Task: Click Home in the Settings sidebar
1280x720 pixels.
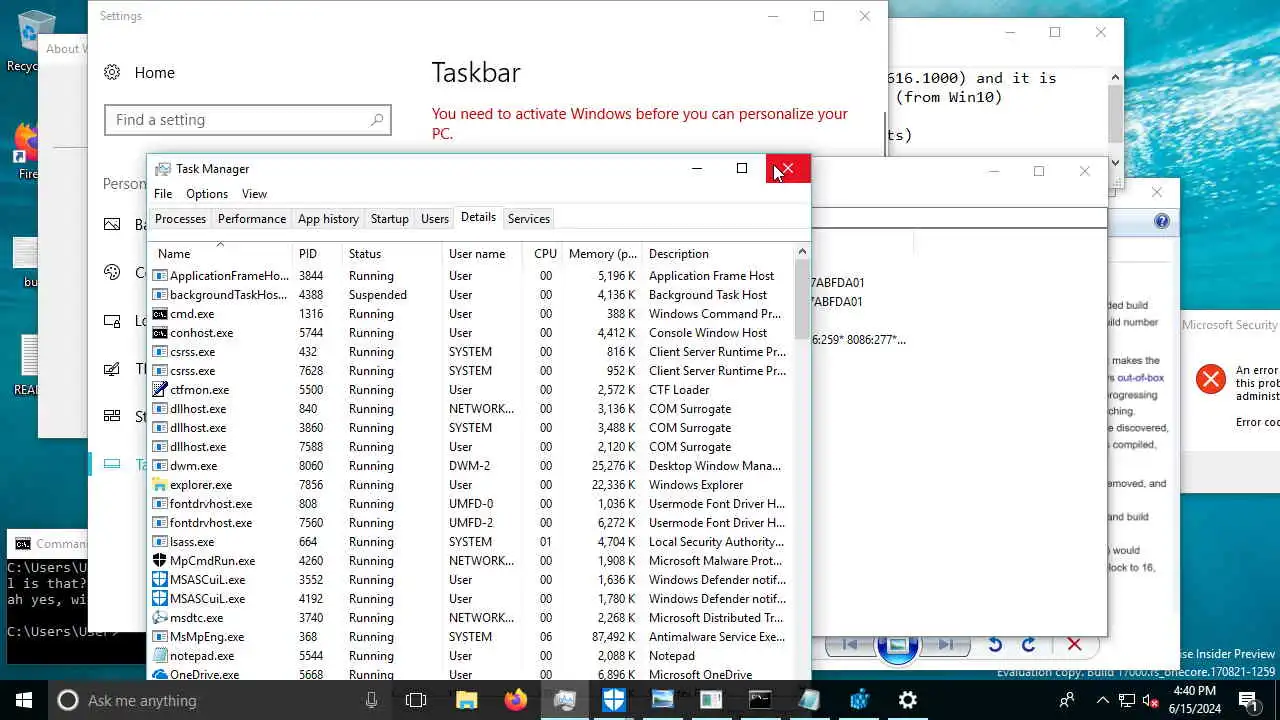Action: (154, 73)
